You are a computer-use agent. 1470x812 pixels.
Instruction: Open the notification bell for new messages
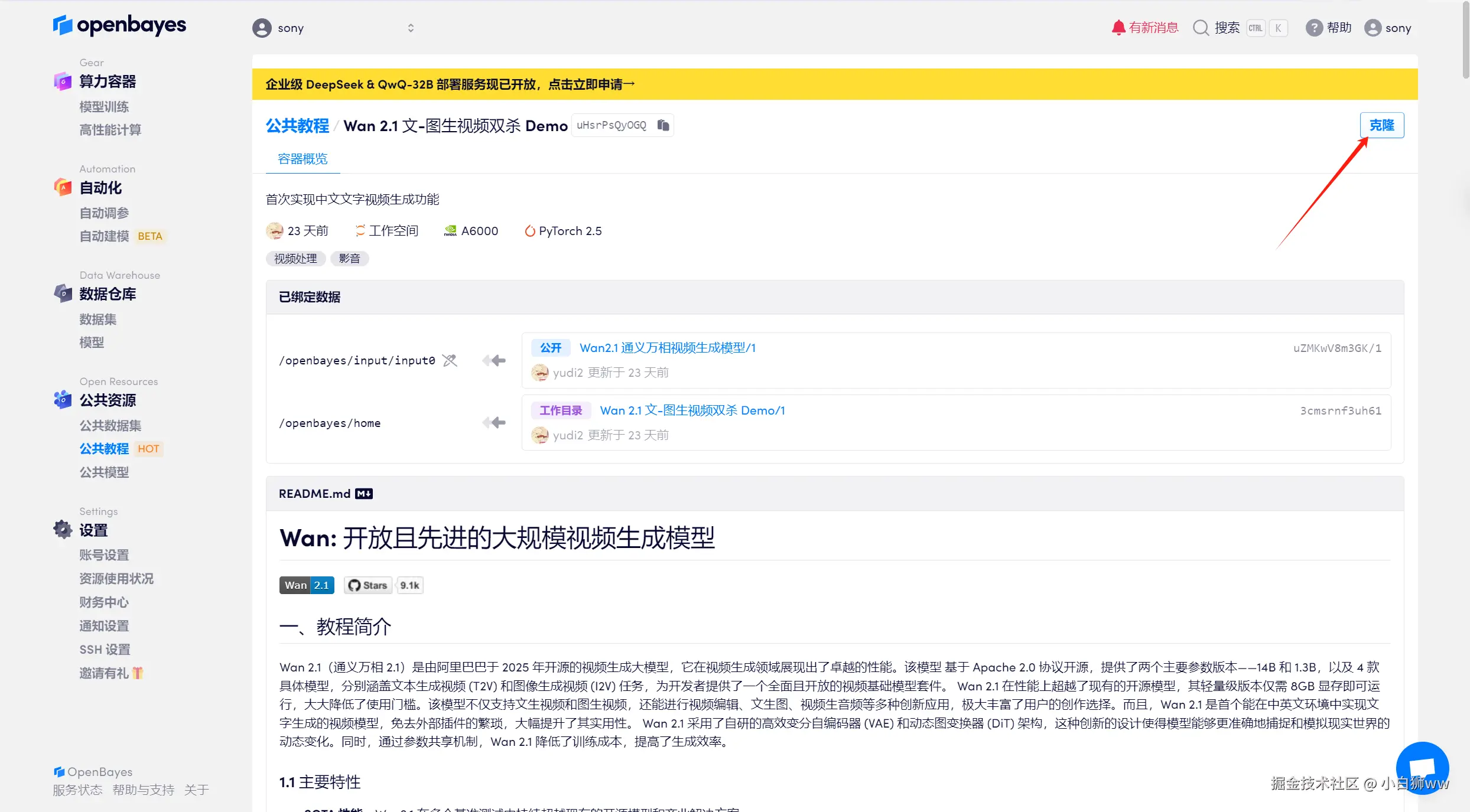click(x=1118, y=28)
